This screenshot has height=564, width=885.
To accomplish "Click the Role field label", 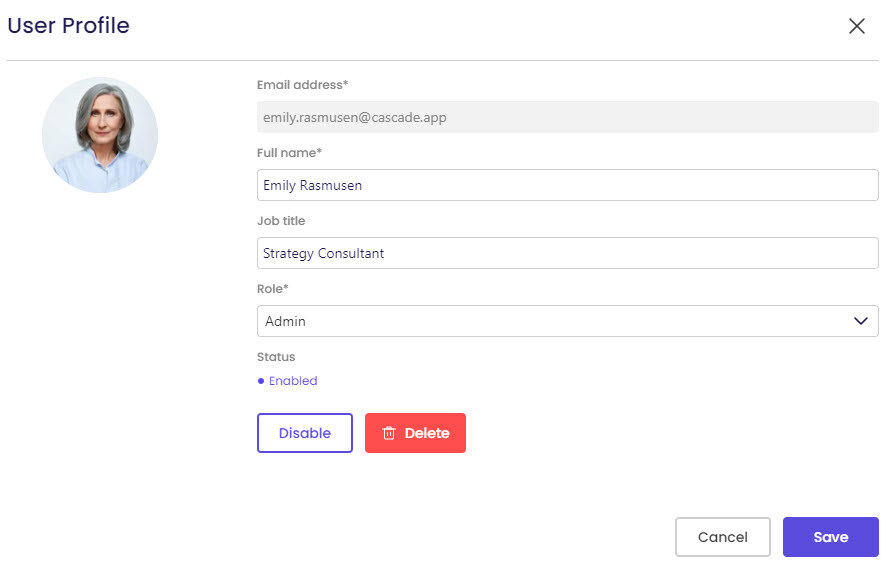I will click(x=273, y=289).
